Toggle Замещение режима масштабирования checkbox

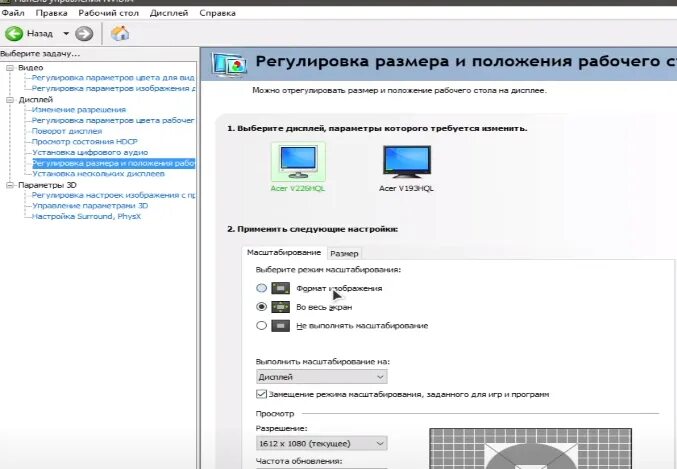tap(261, 394)
